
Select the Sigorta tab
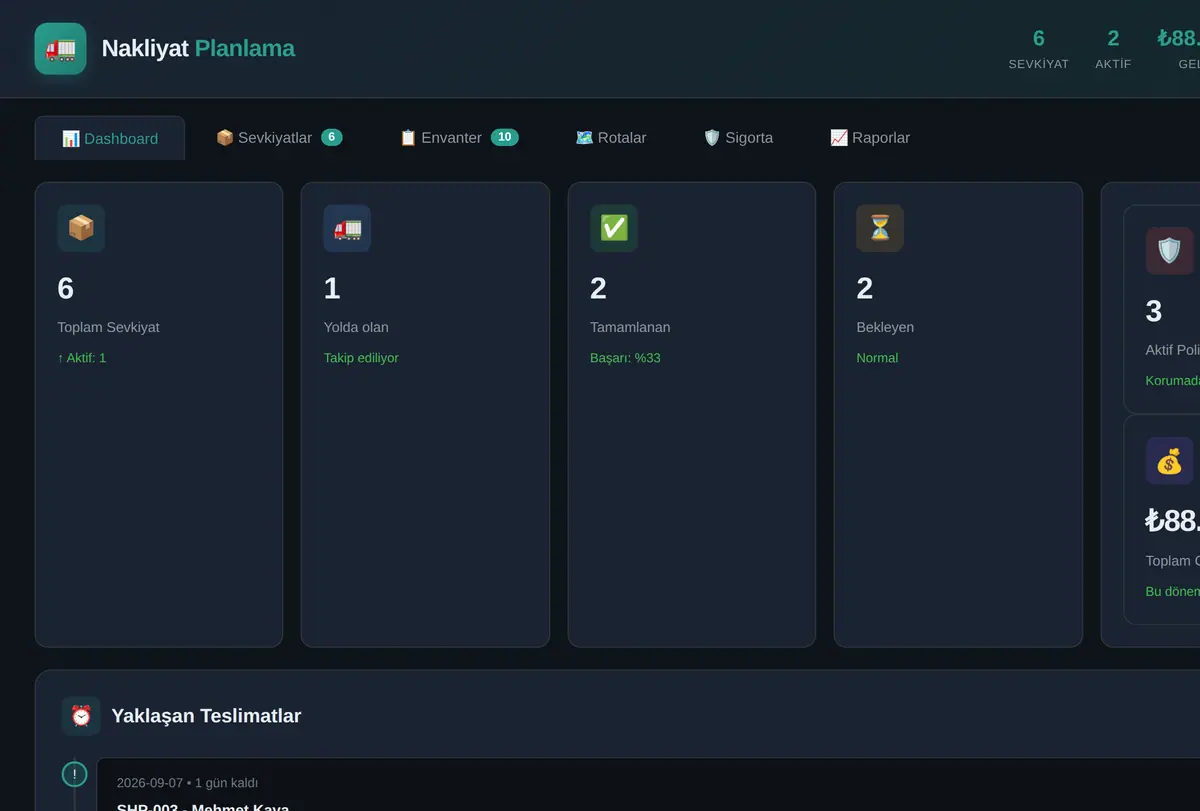[738, 137]
